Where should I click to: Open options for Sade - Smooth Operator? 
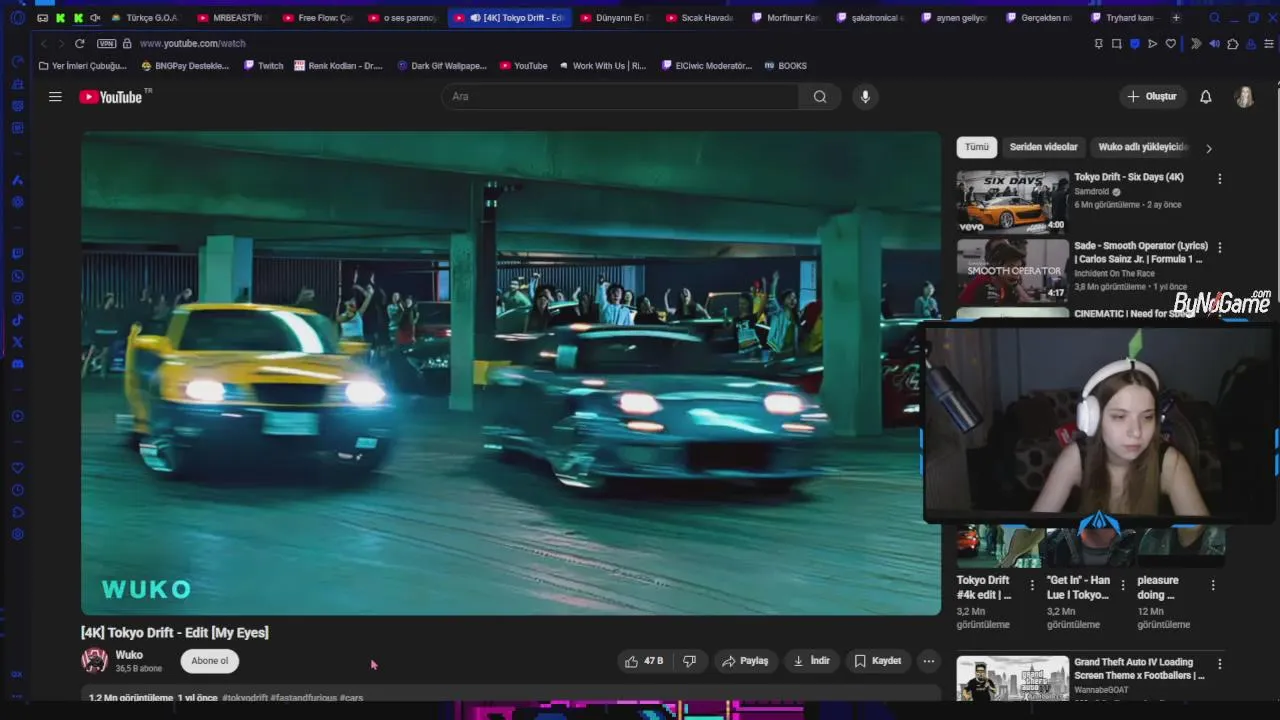click(x=1219, y=247)
